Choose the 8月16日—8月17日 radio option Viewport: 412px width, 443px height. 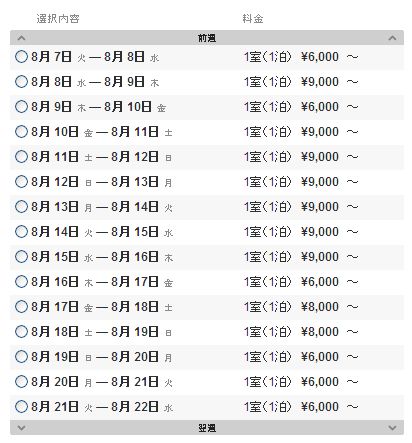pyautogui.click(x=21, y=282)
